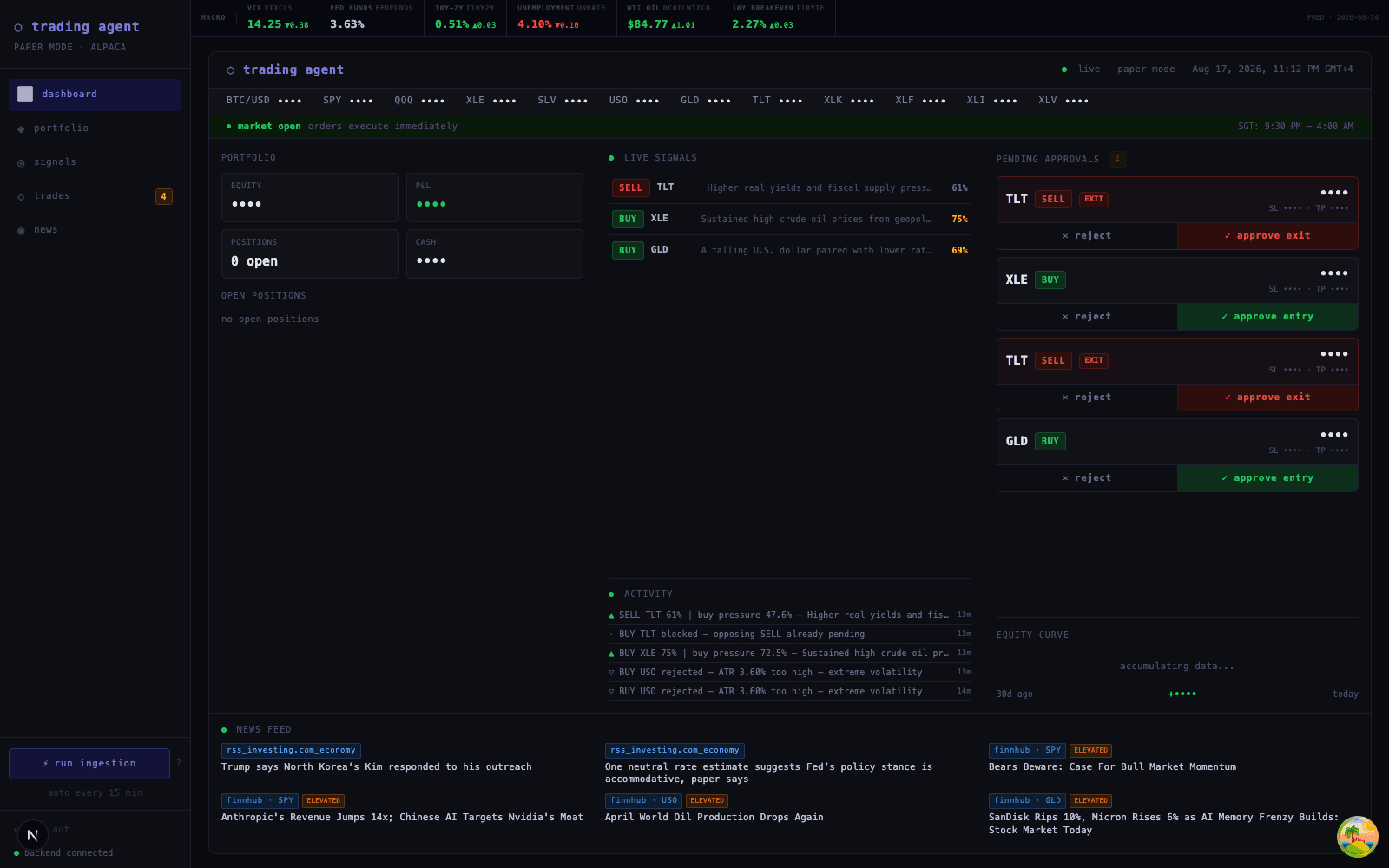Open the BUY GLD live signal row

[790, 250]
